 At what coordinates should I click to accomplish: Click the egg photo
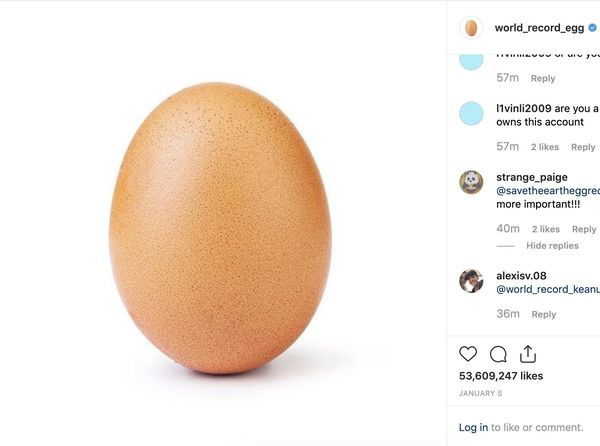coord(220,228)
